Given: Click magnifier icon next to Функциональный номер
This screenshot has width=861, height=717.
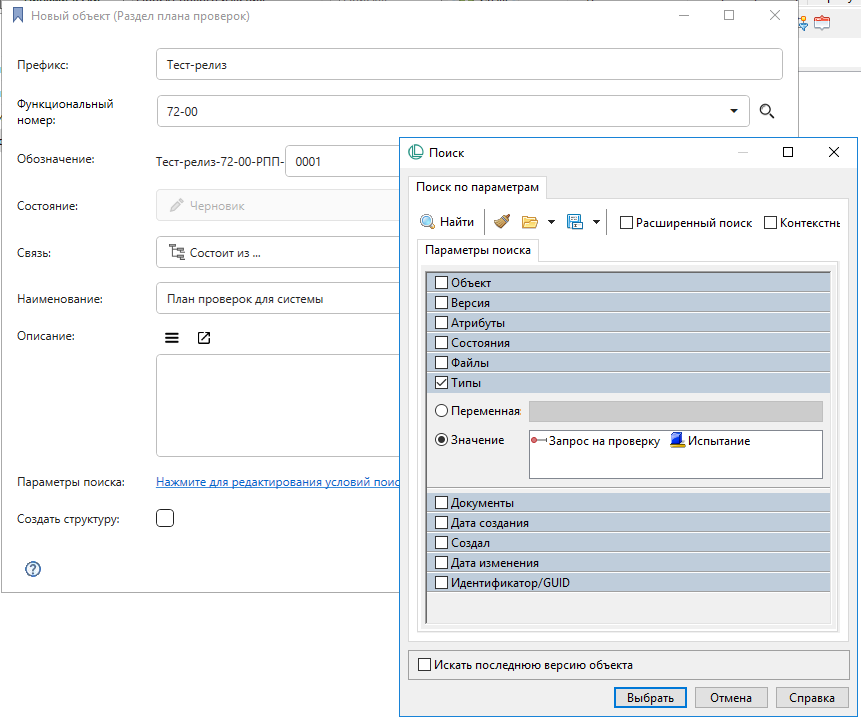Looking at the screenshot, I should pos(767,112).
